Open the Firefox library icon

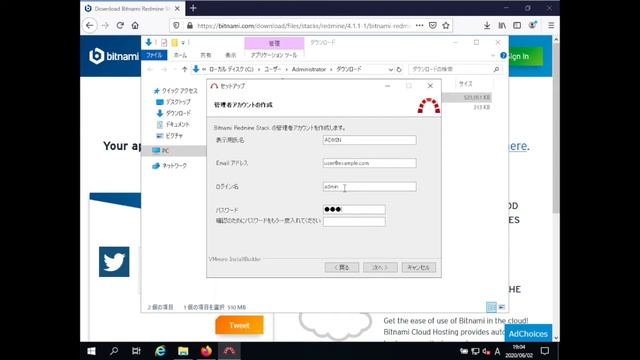coord(502,25)
